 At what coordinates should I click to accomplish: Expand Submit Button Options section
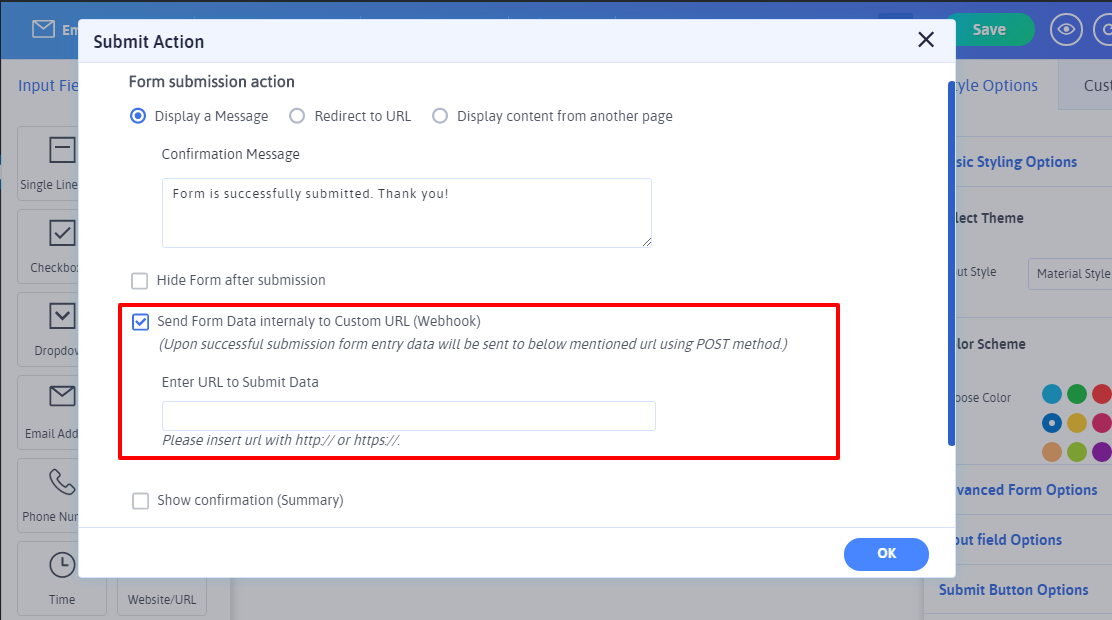(x=1013, y=590)
